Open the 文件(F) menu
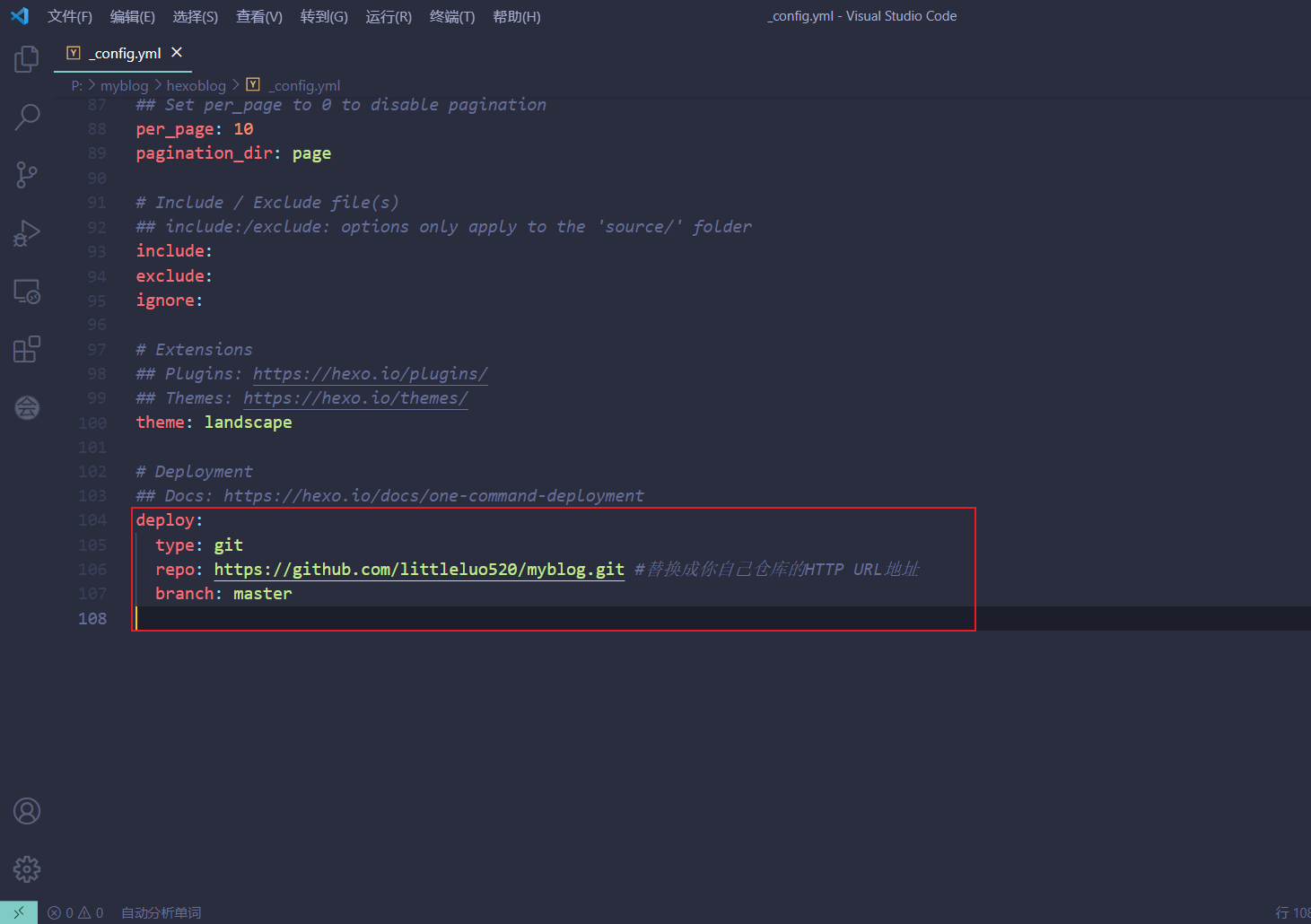The width and height of the screenshot is (1311, 924). pos(70,17)
